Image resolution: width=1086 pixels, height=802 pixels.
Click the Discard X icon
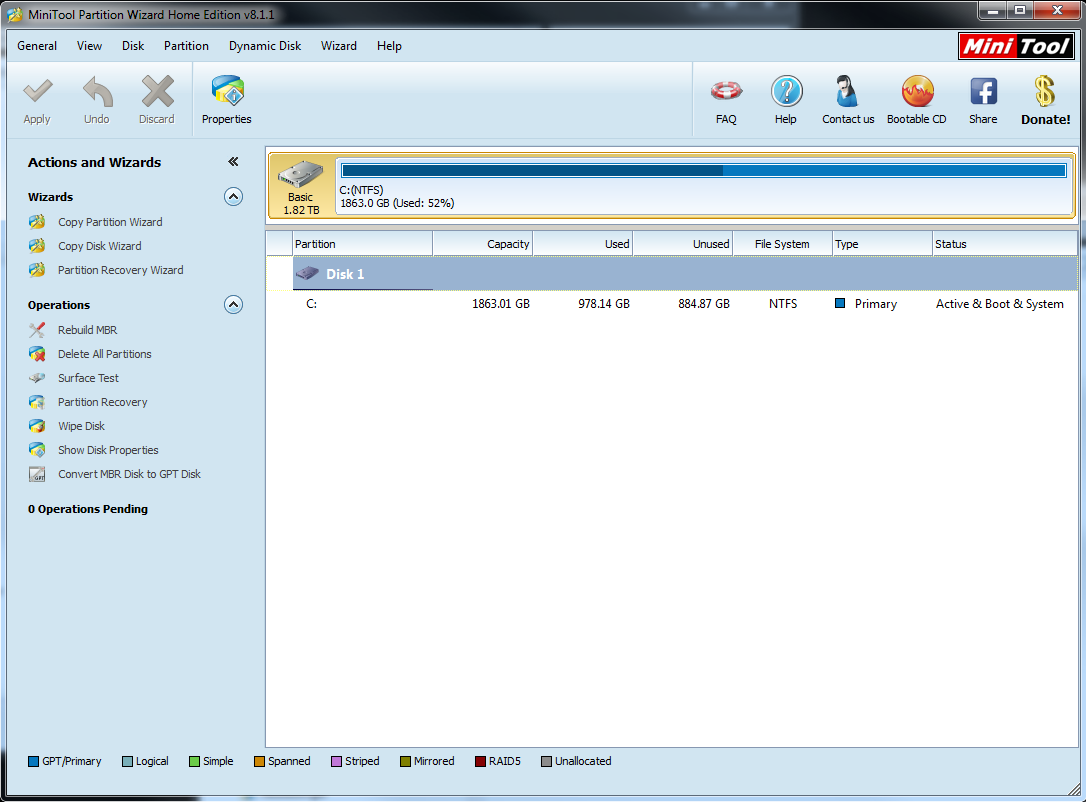tap(157, 91)
